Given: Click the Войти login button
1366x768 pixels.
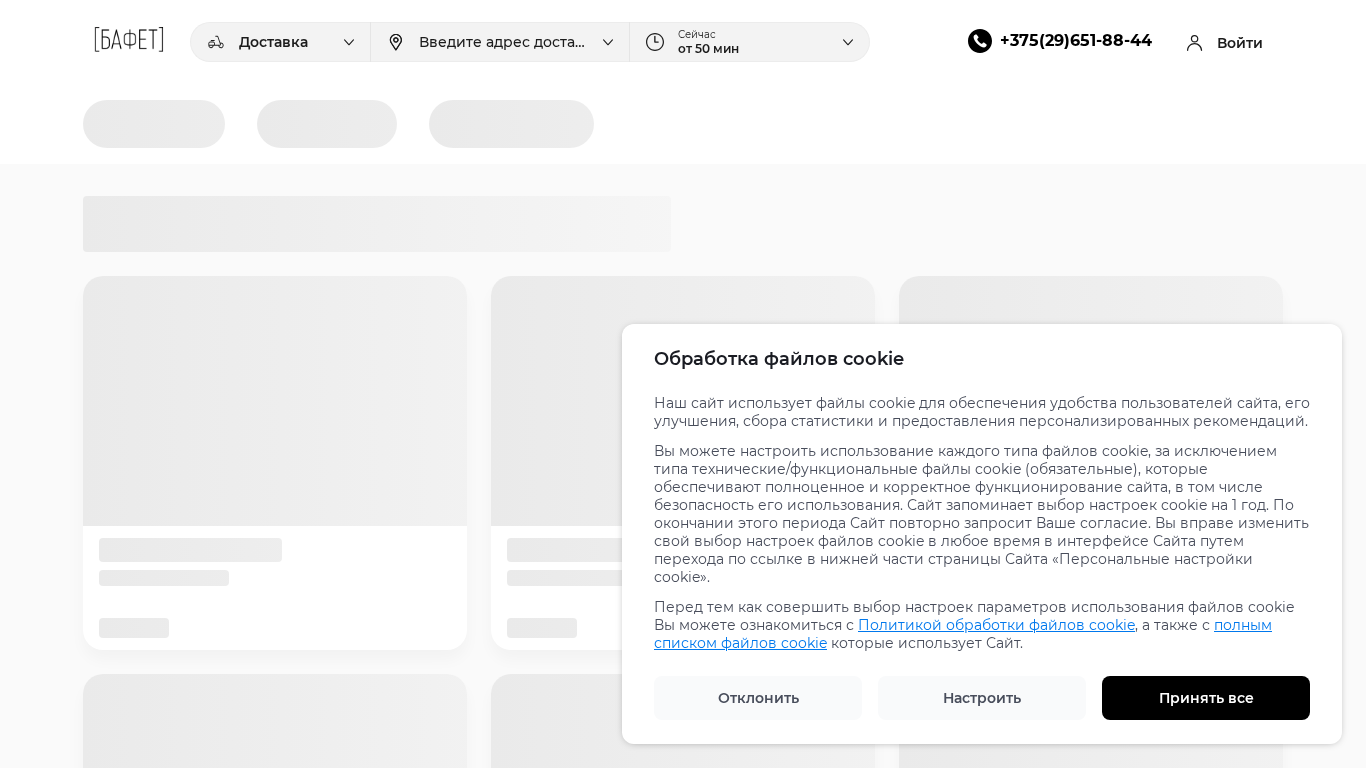Looking at the screenshot, I should (x=1239, y=43).
